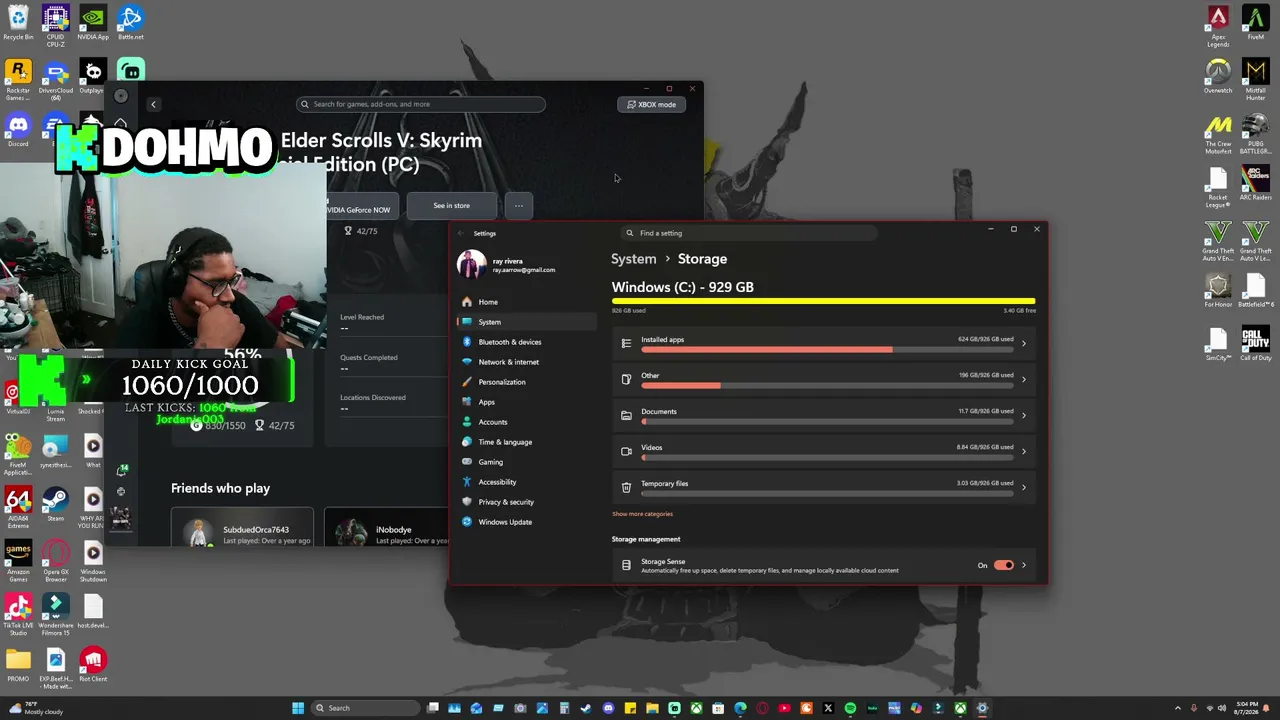Select the NVIDIA App desktop icon

(x=93, y=24)
